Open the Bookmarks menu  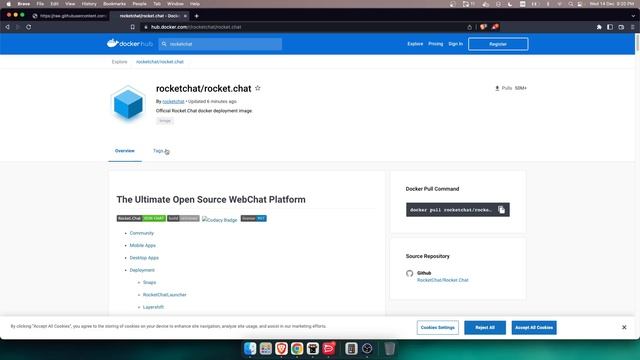114,4
